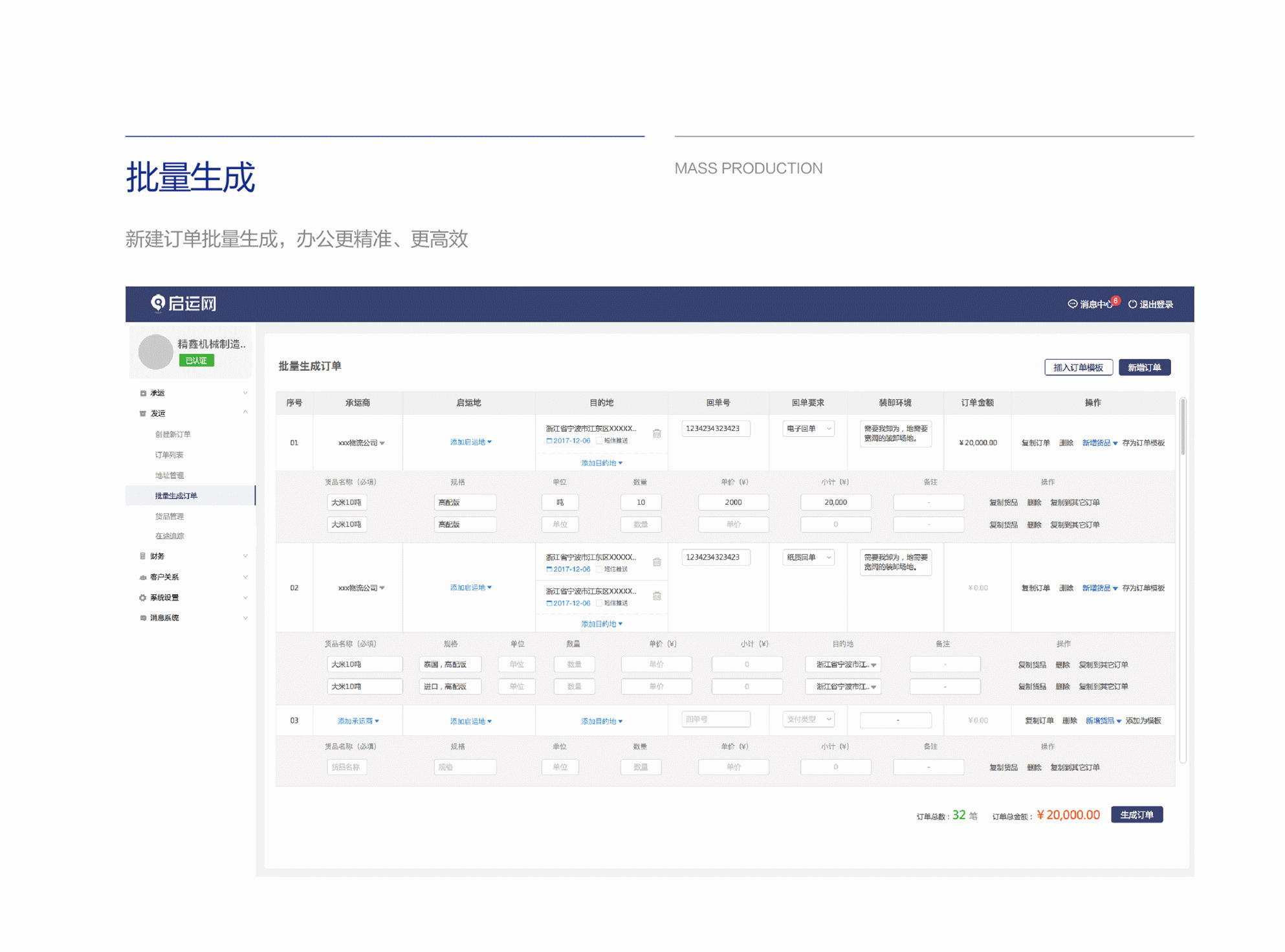This screenshot has width=1285, height=952.
Task: Toggle 短信推送 checkbox for order 02 first destination
Action: pyautogui.click(x=599, y=570)
